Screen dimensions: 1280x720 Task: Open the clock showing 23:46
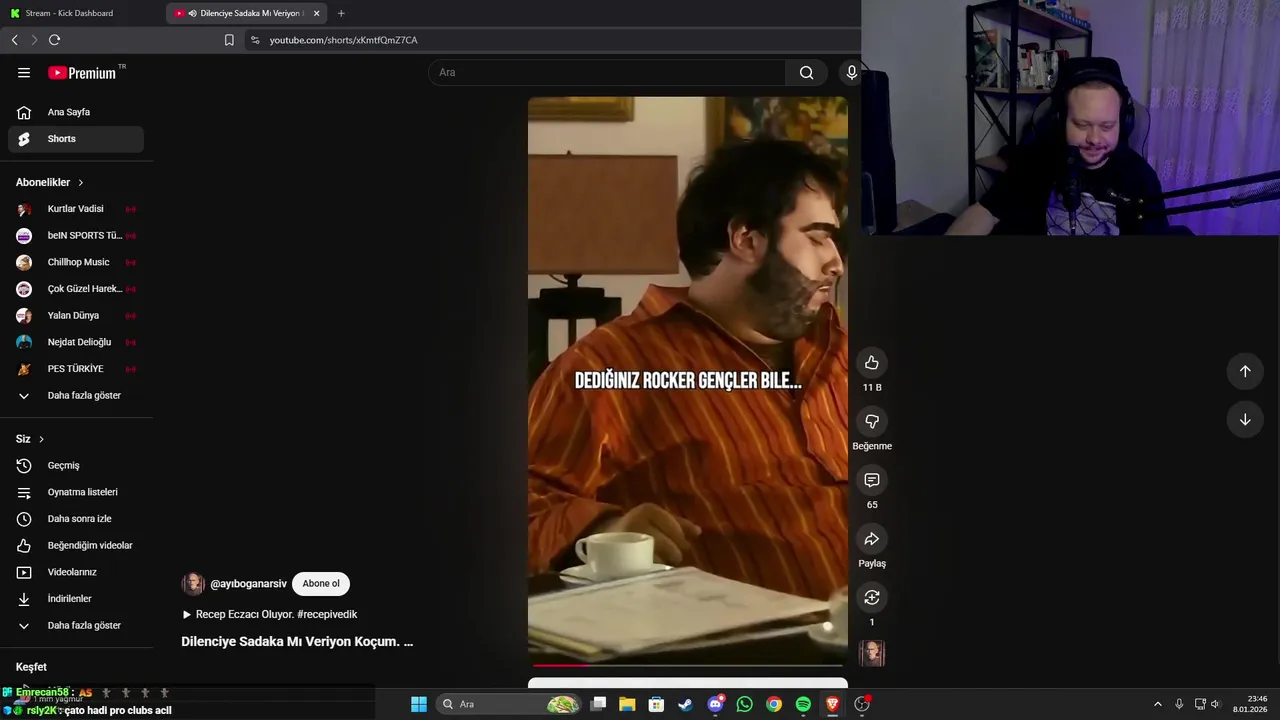point(1250,704)
